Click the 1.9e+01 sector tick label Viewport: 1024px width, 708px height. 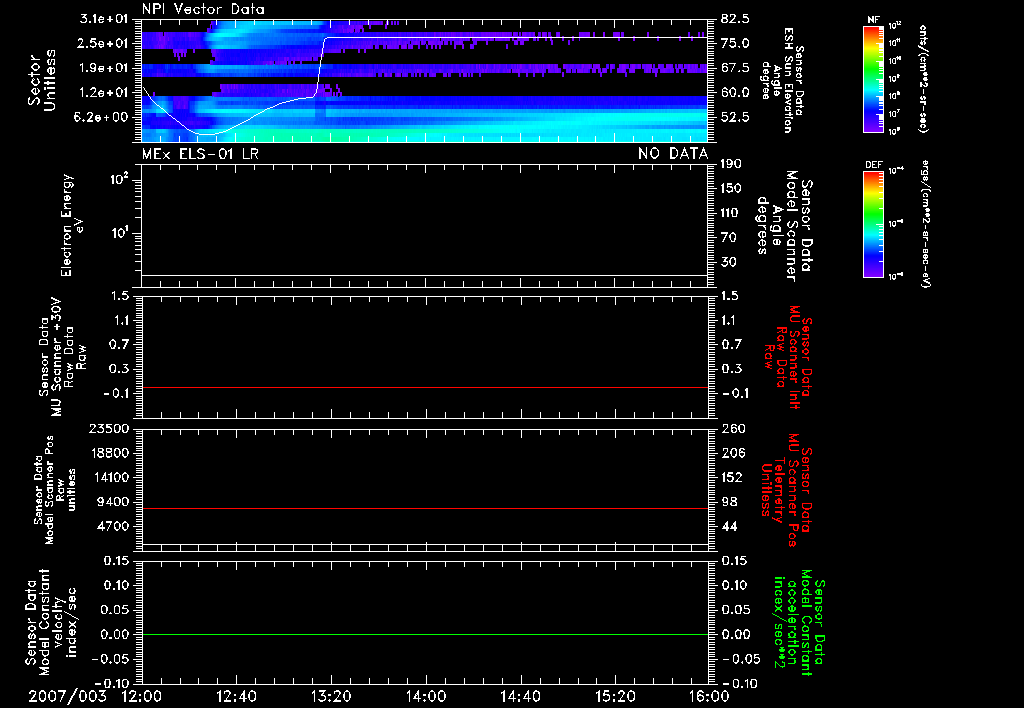tap(103, 68)
